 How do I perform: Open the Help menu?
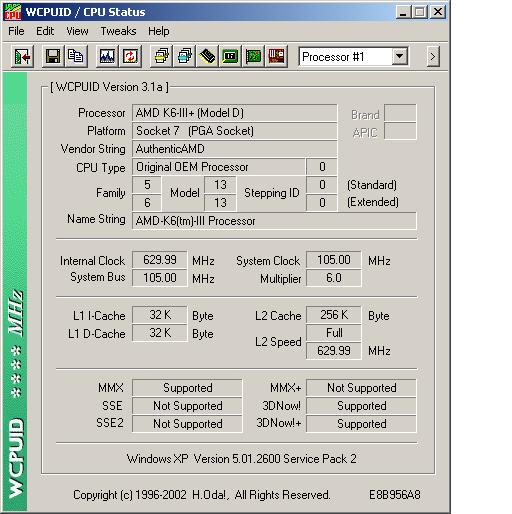pyautogui.click(x=159, y=31)
